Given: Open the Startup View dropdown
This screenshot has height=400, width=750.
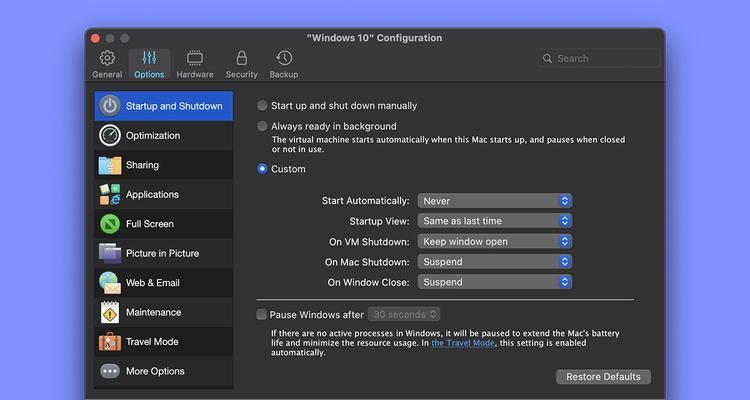Looking at the screenshot, I should (495, 221).
